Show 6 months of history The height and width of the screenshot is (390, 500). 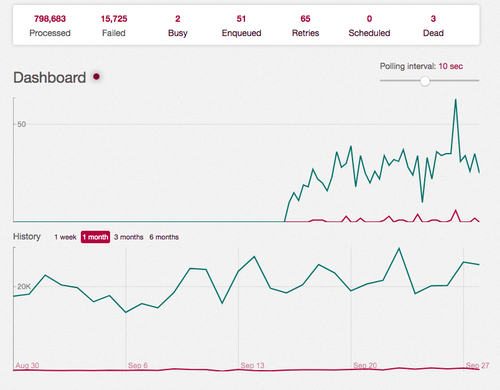164,237
